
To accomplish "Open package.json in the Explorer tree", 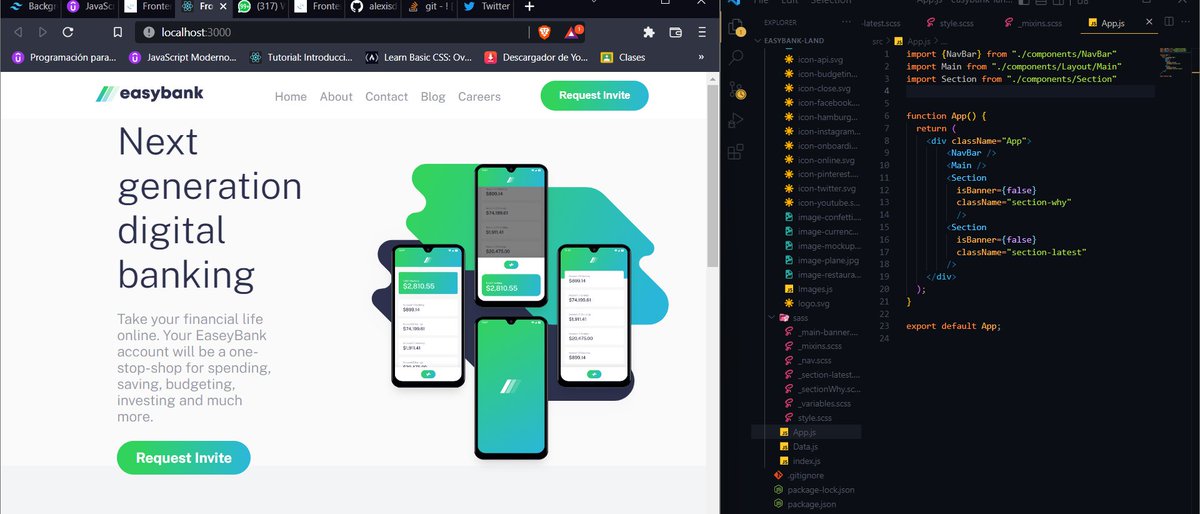I will tap(812, 504).
